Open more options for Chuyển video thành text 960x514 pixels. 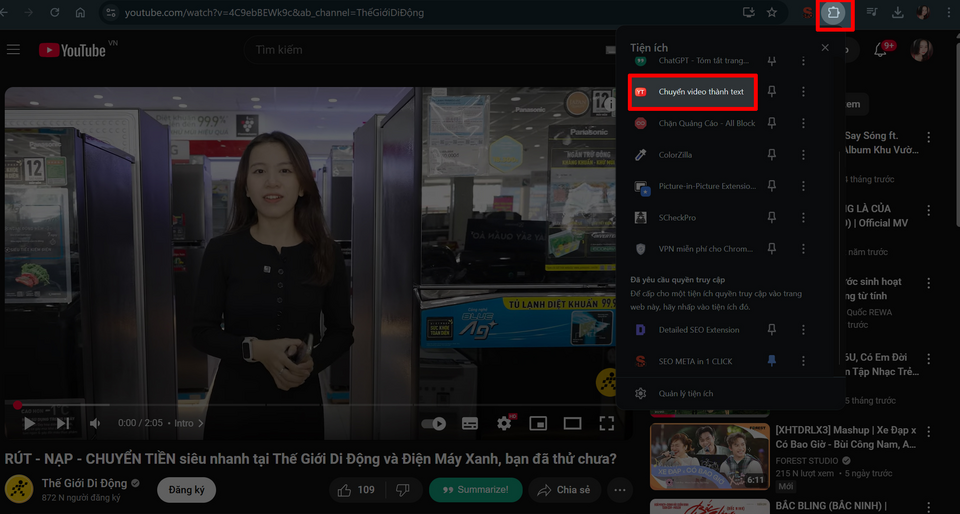803,92
